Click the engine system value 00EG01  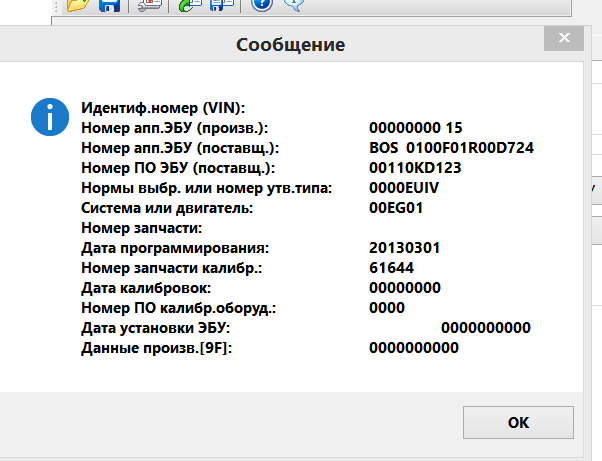click(x=397, y=208)
